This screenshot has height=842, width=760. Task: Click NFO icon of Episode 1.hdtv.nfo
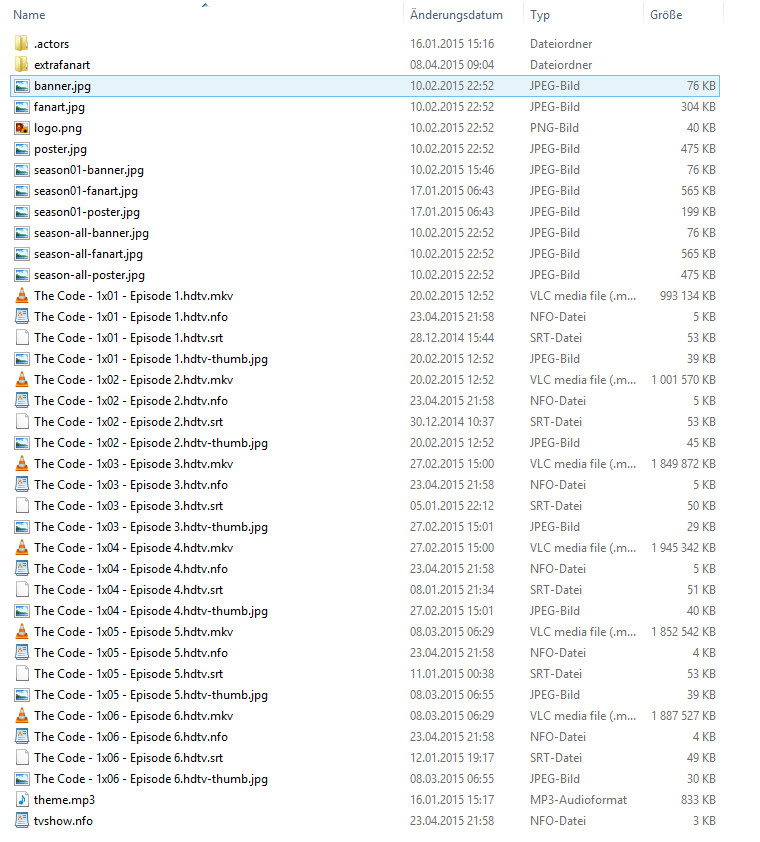[x=21, y=317]
